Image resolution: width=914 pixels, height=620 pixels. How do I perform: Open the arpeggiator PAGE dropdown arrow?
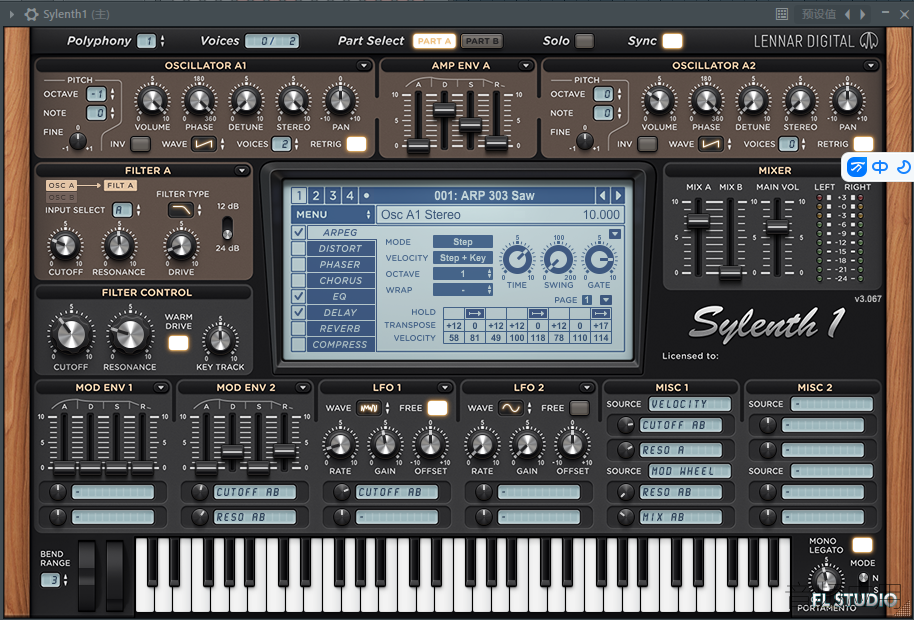pyautogui.click(x=606, y=300)
